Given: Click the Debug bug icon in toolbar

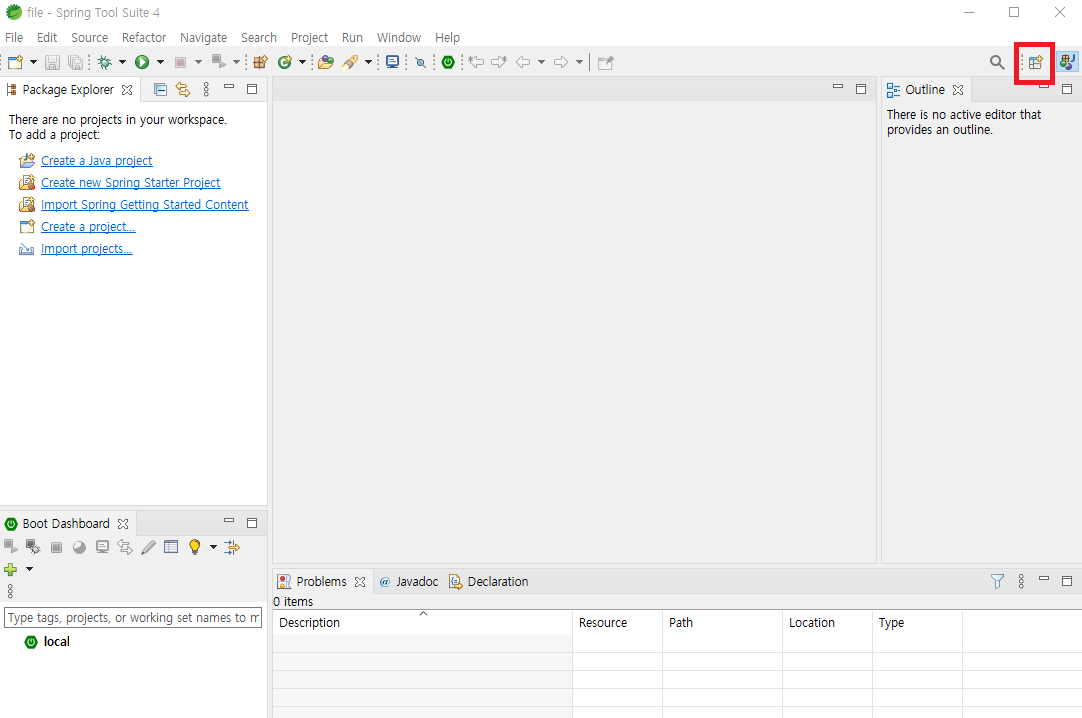Looking at the screenshot, I should [105, 62].
